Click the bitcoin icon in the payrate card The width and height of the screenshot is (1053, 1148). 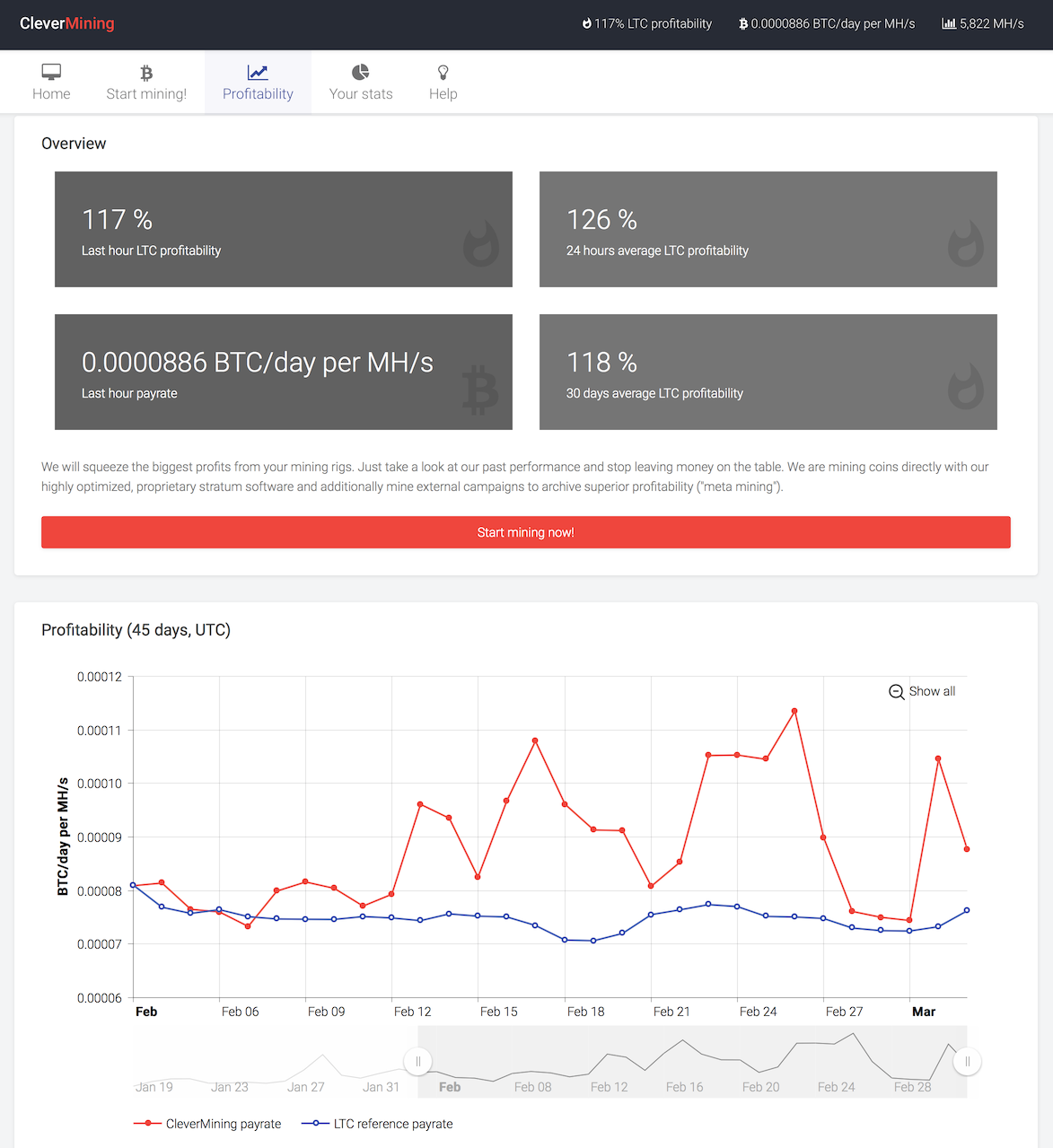(480, 390)
